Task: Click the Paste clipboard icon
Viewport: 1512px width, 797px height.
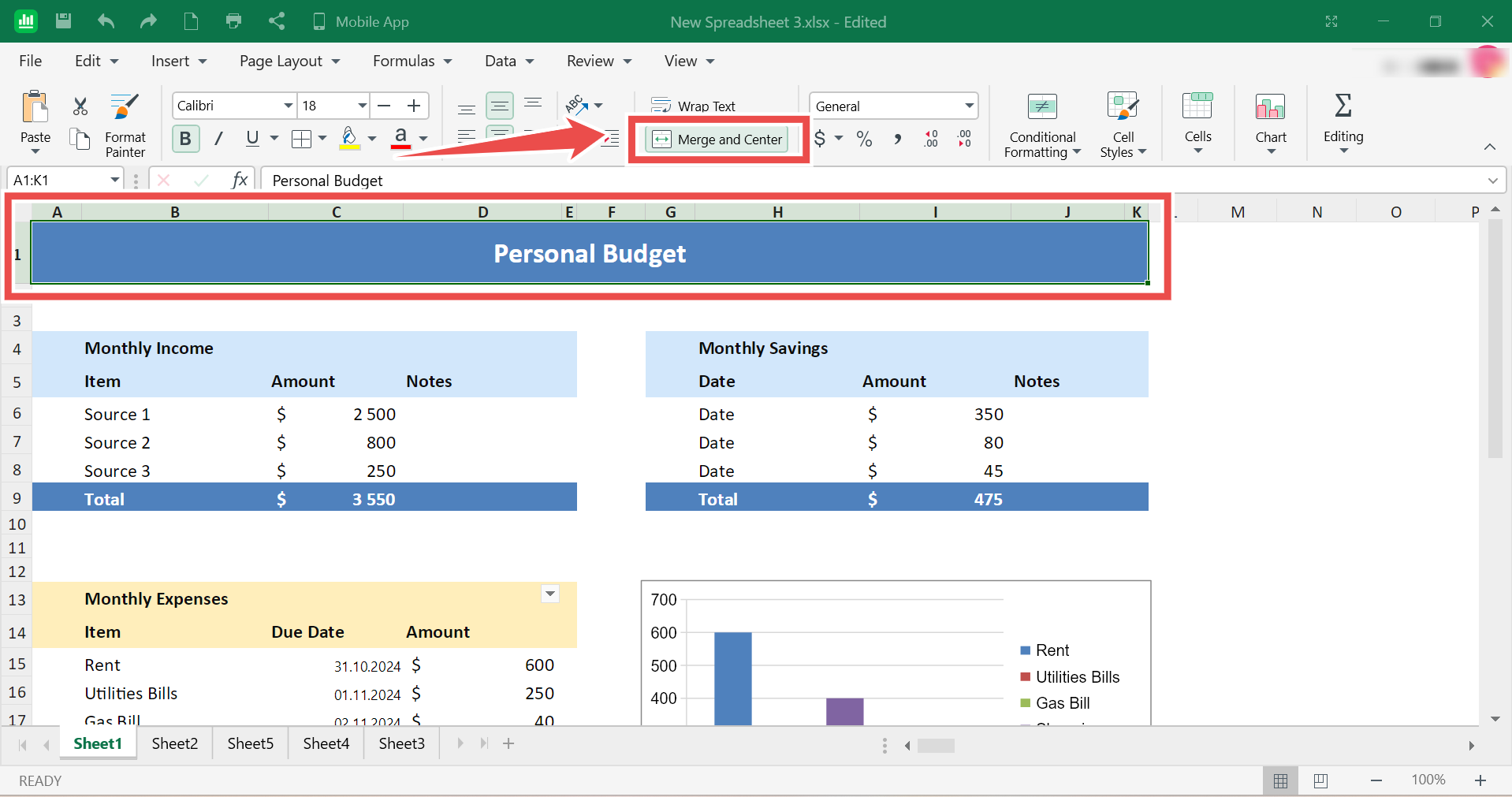Action: 35,107
